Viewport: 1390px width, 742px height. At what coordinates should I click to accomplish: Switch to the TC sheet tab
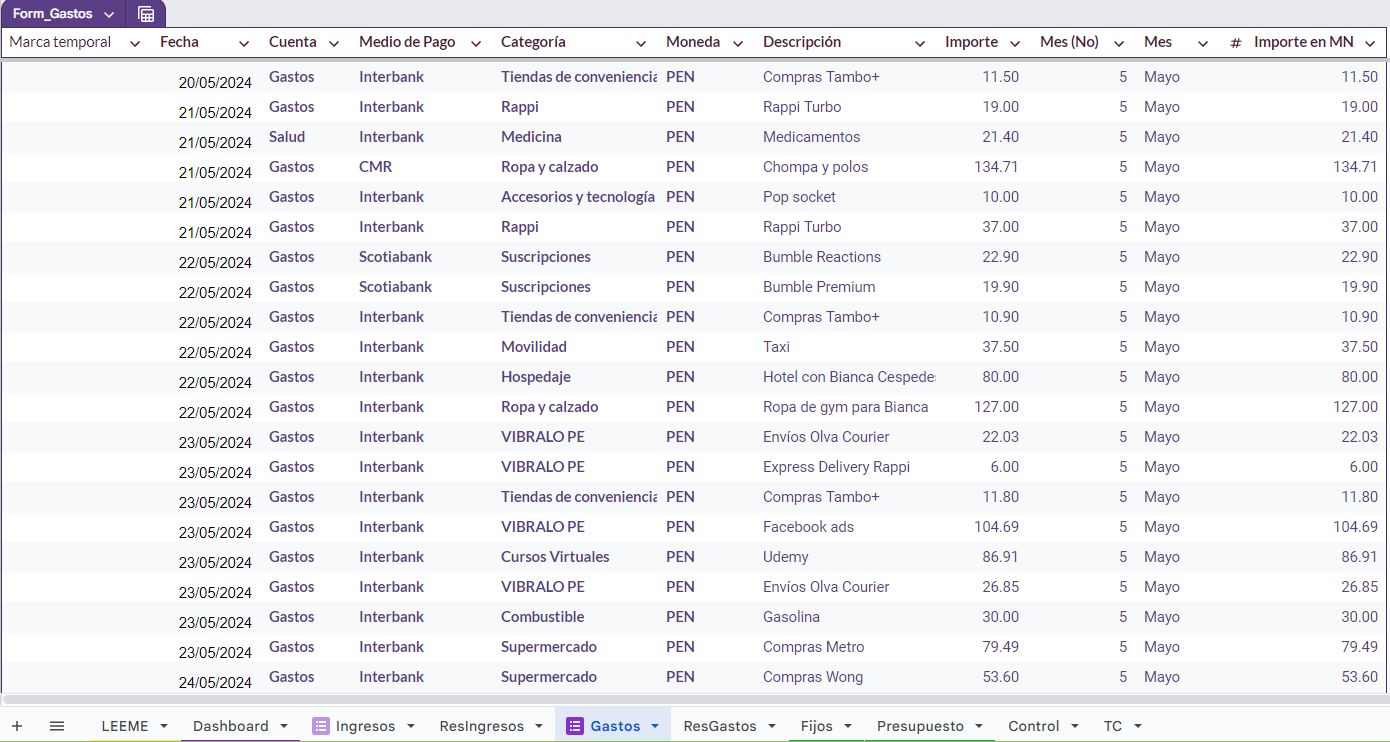click(x=1113, y=726)
